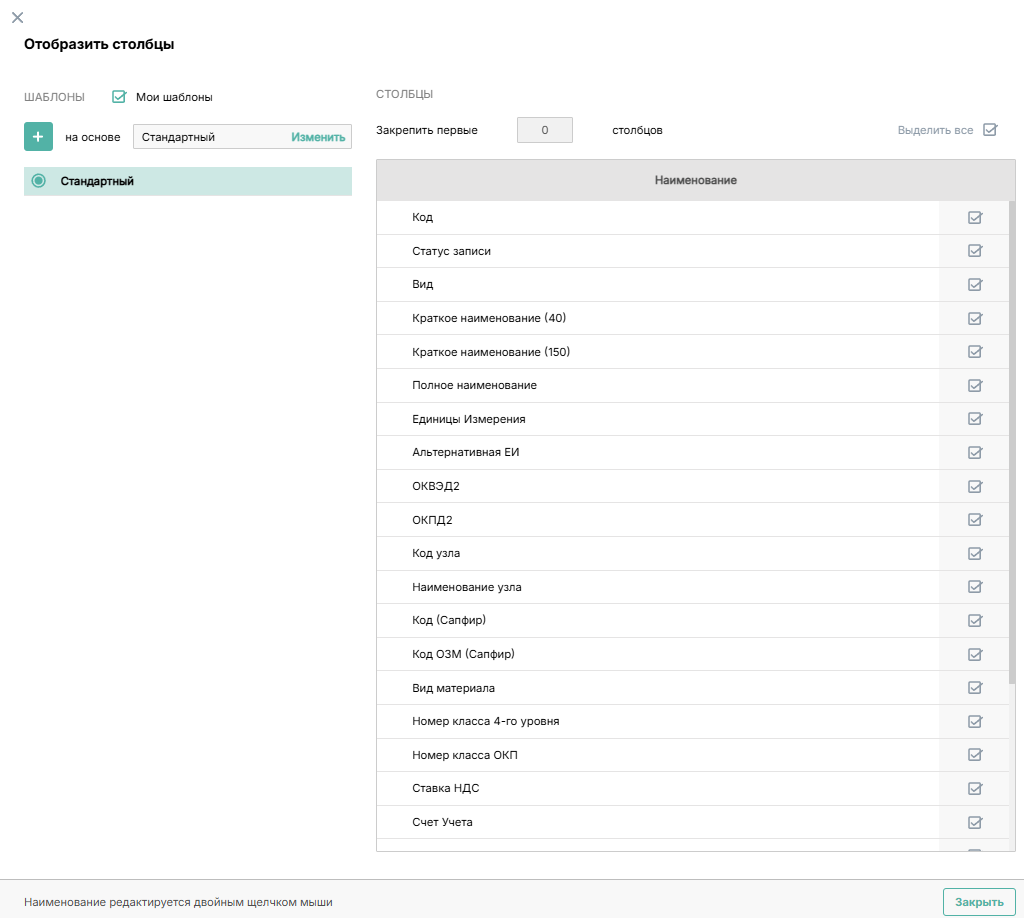
Task: Click the 'Наименование' column header
Action: (x=695, y=180)
